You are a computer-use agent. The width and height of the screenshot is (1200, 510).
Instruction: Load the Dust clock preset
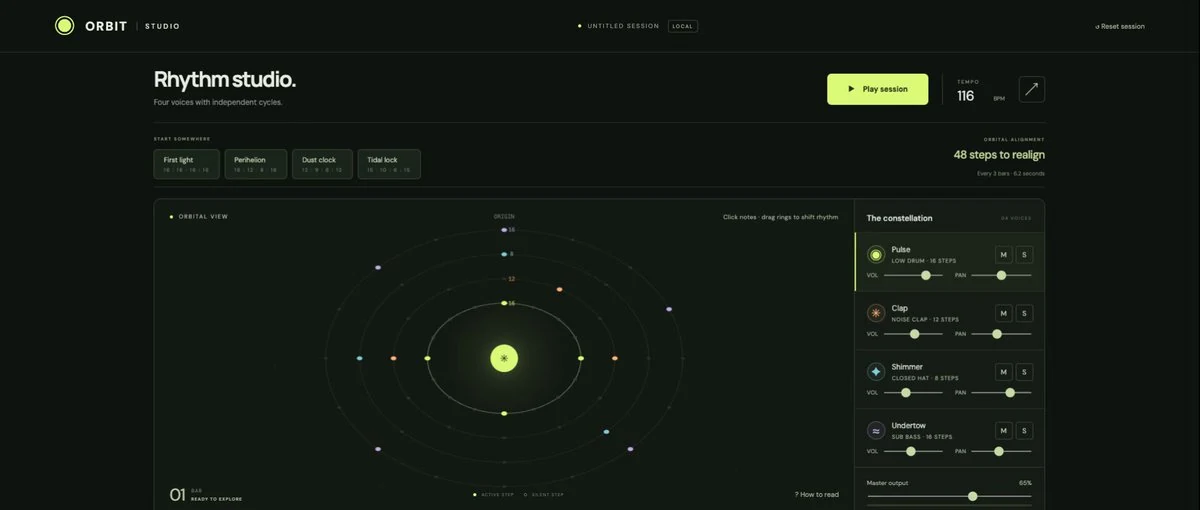click(322, 164)
